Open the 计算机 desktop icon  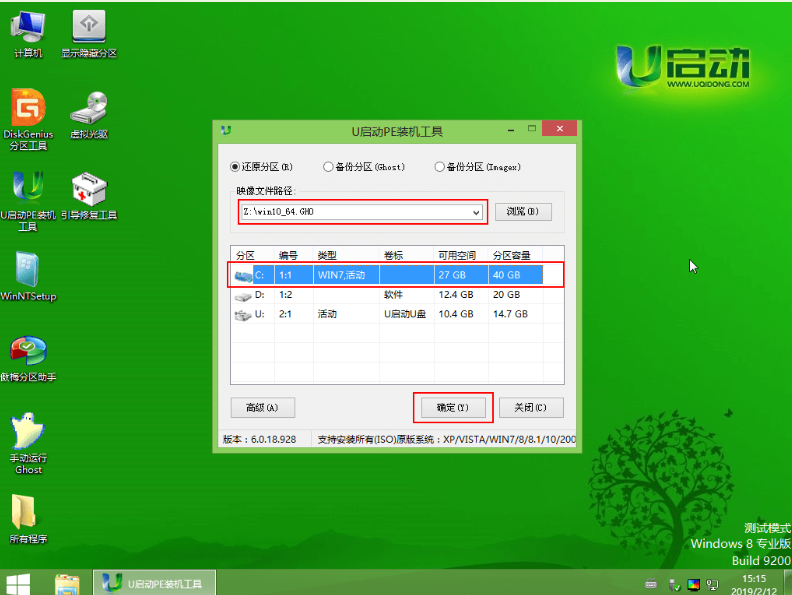click(x=27, y=30)
